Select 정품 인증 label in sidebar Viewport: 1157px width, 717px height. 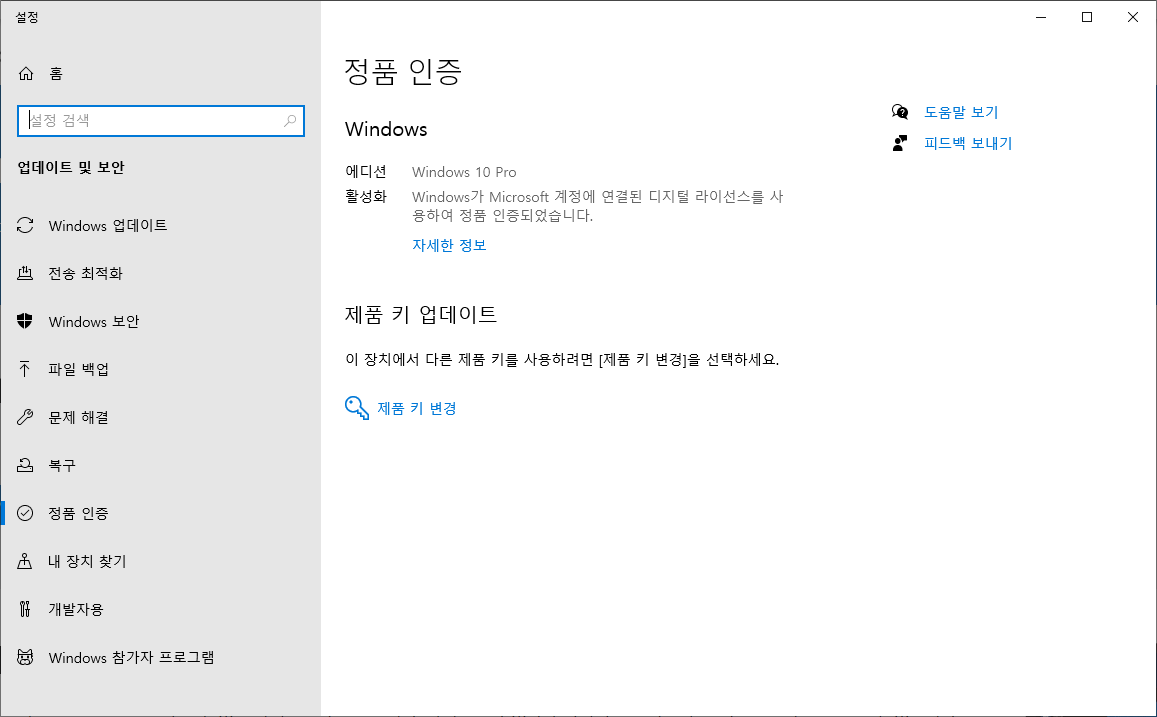pos(78,513)
